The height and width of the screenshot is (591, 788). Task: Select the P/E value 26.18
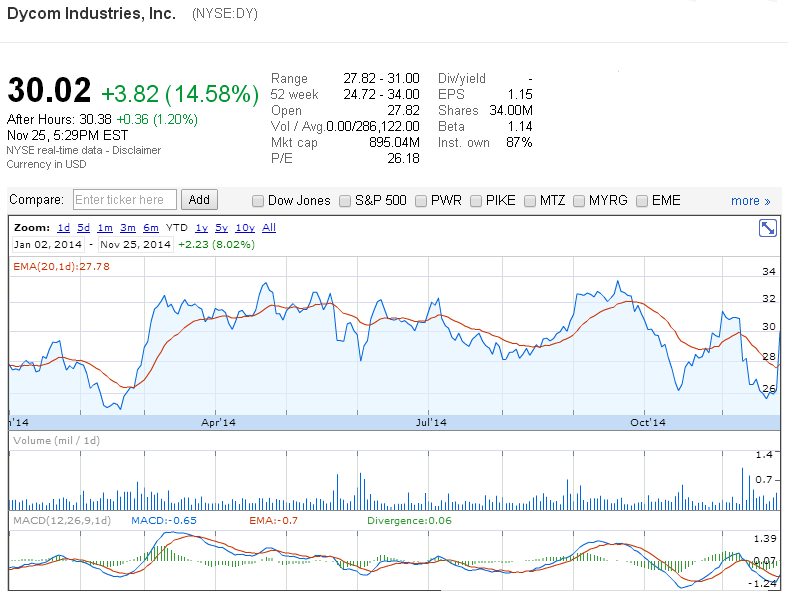[x=403, y=159]
